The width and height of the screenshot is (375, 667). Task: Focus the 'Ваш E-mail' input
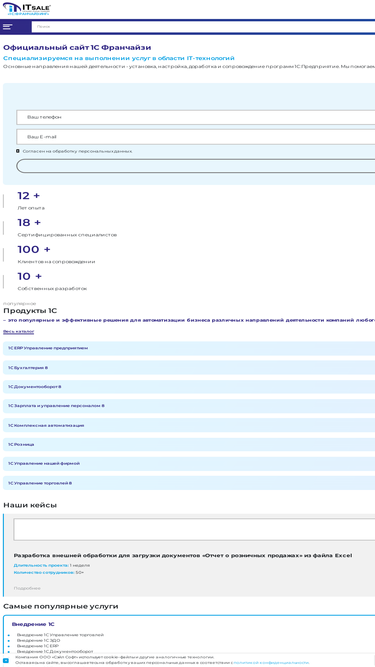point(196,137)
